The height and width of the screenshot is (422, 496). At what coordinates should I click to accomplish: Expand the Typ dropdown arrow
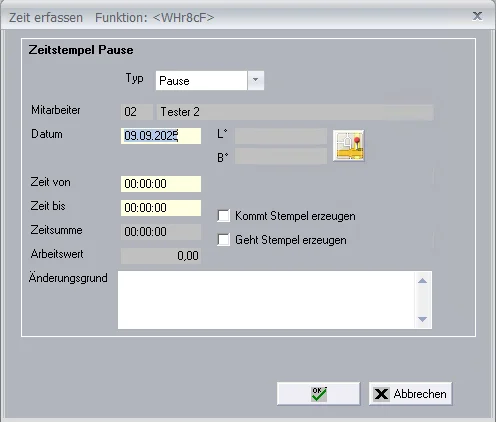tap(256, 80)
